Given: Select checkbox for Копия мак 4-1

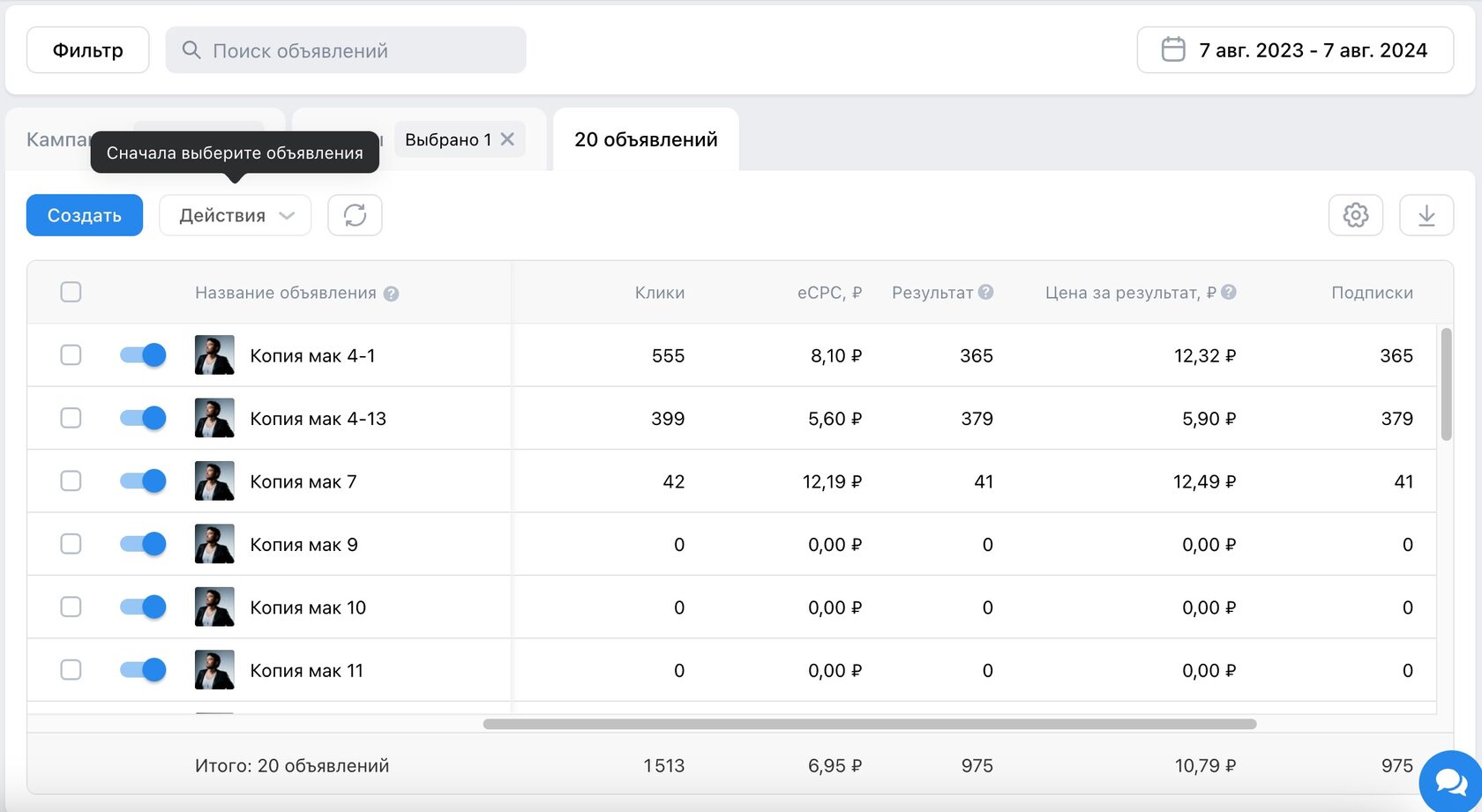Looking at the screenshot, I should pyautogui.click(x=71, y=354).
